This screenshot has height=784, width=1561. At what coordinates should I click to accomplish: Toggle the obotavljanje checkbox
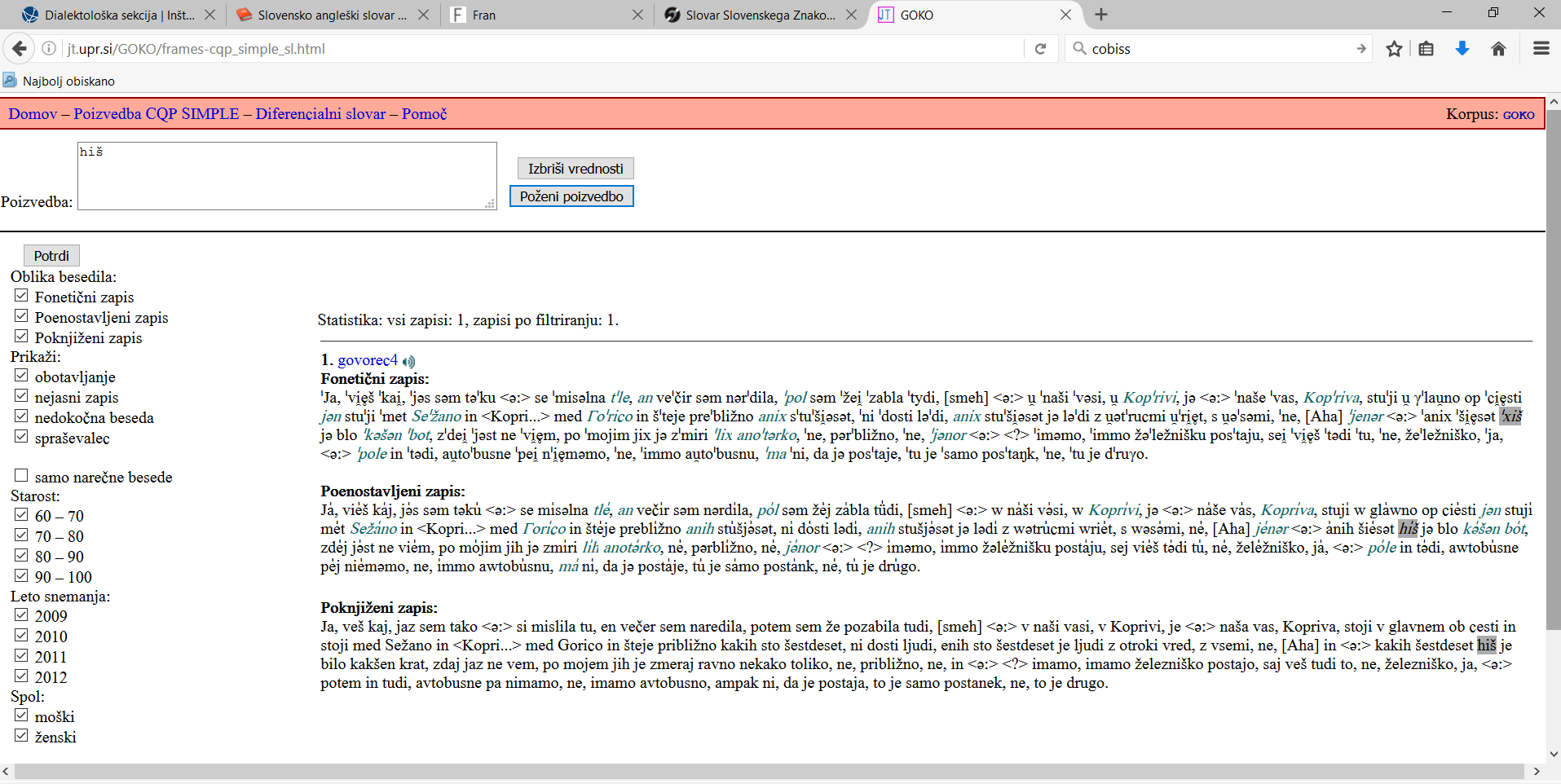click(x=21, y=376)
